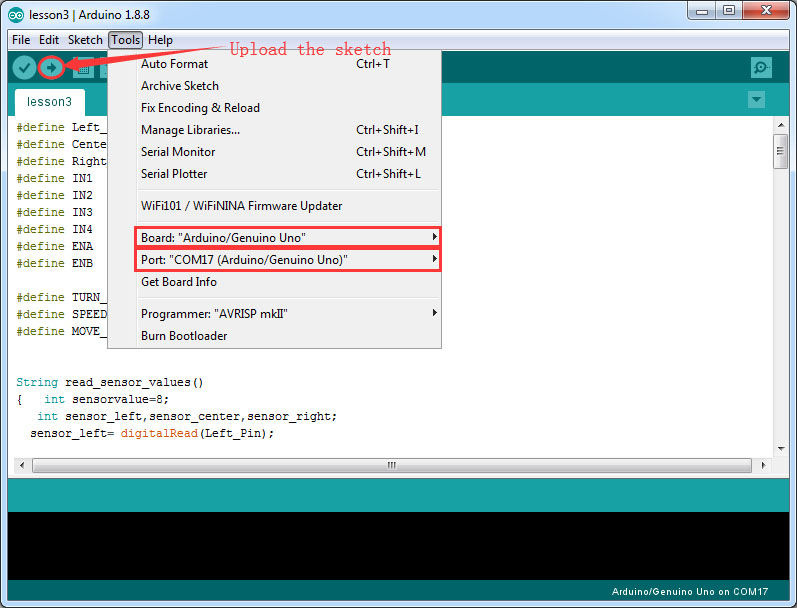The height and width of the screenshot is (608, 797).
Task: Close the Arduino window
Action: point(766,11)
